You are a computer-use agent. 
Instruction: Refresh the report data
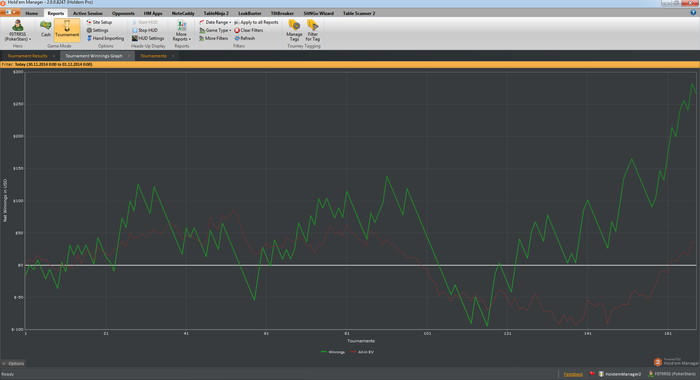click(x=245, y=38)
